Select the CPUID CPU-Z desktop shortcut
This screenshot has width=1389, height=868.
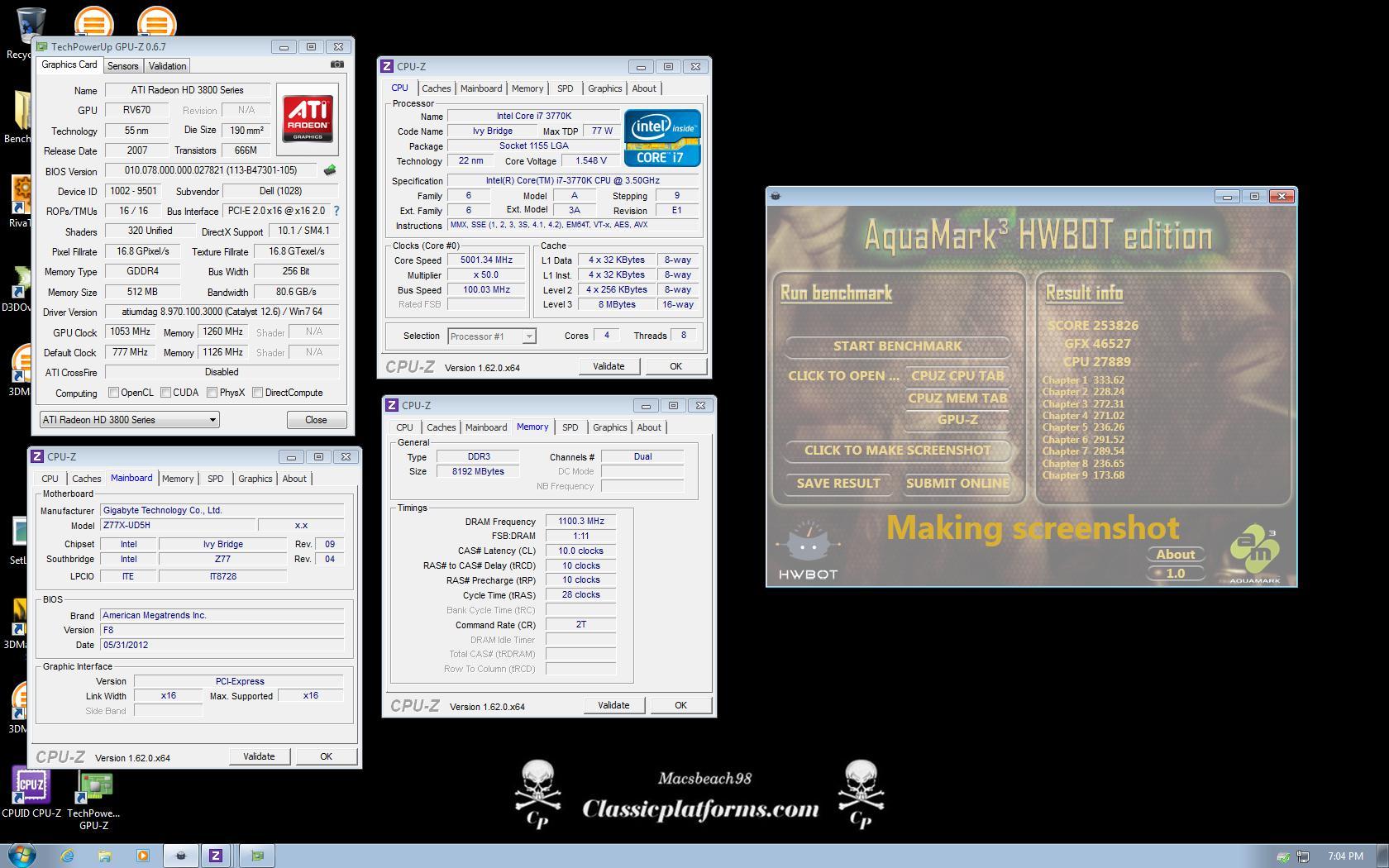31,792
